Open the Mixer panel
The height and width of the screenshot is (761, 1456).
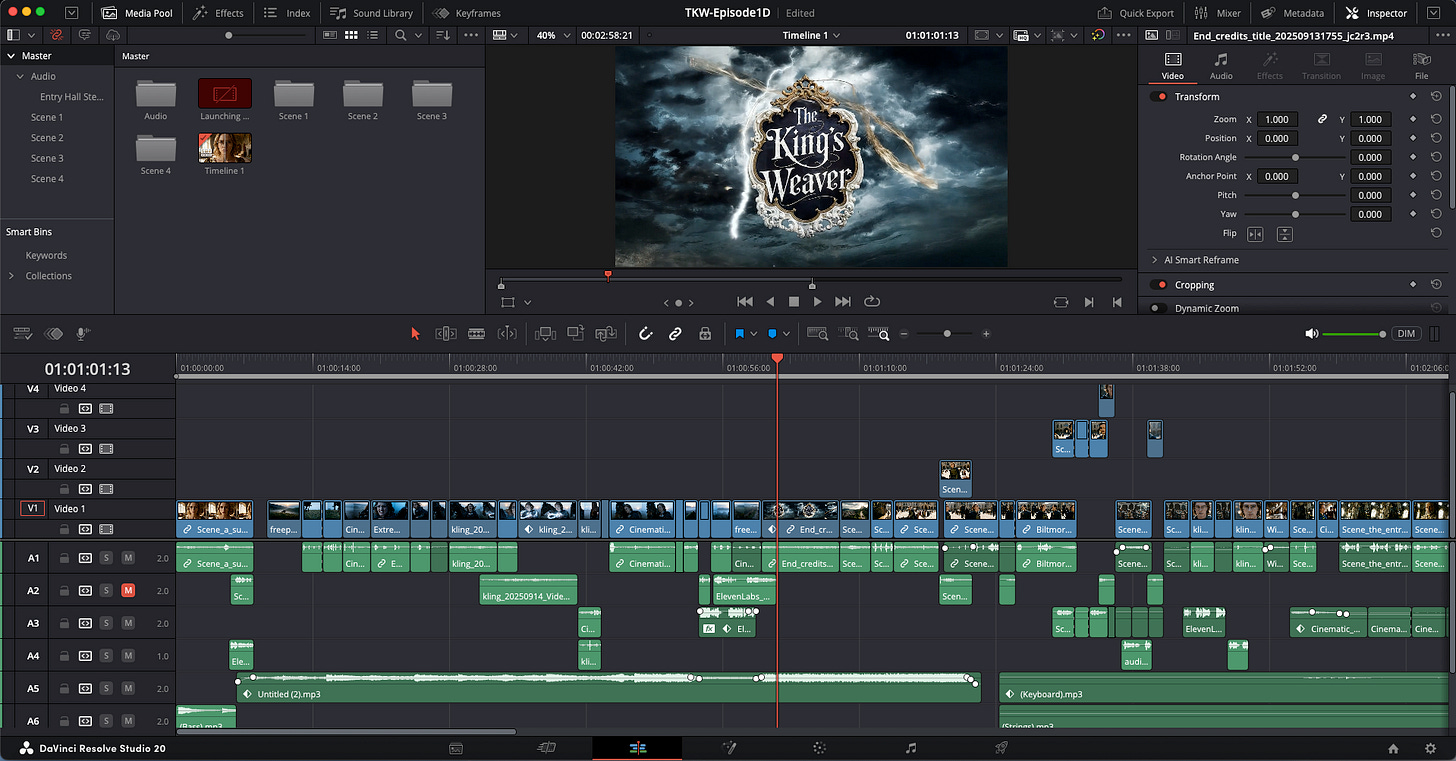tap(1219, 13)
